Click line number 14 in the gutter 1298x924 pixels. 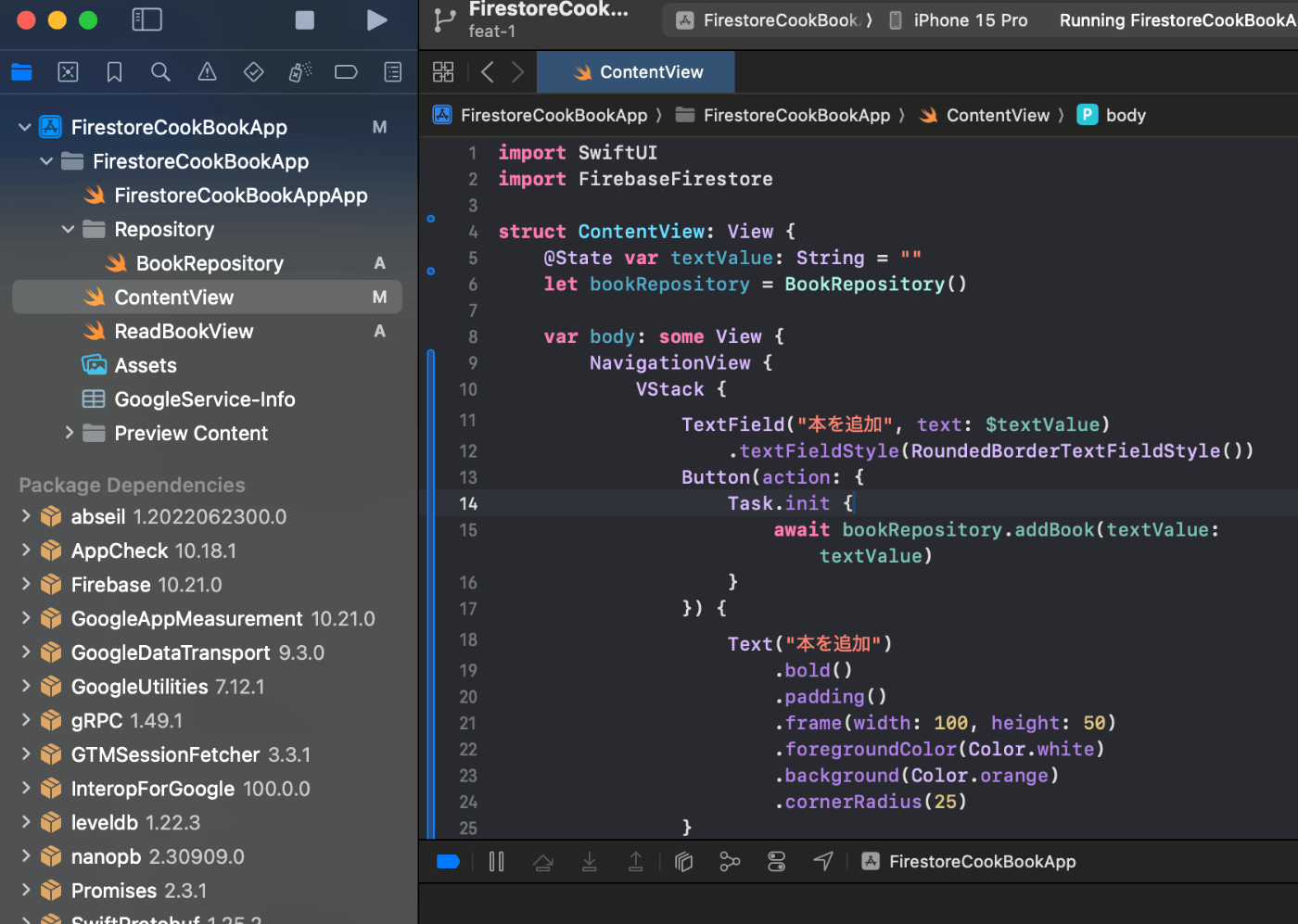[468, 503]
